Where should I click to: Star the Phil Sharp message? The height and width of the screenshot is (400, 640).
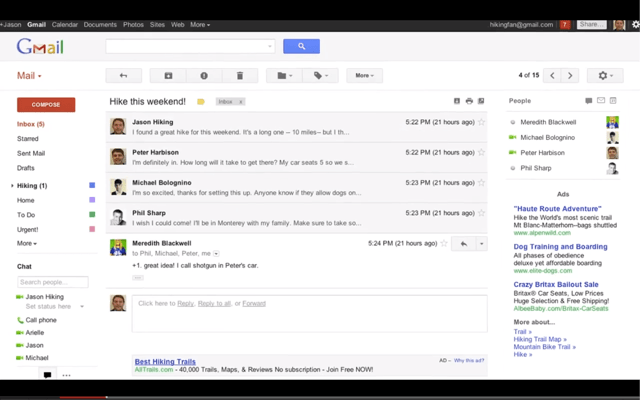tap(482, 213)
